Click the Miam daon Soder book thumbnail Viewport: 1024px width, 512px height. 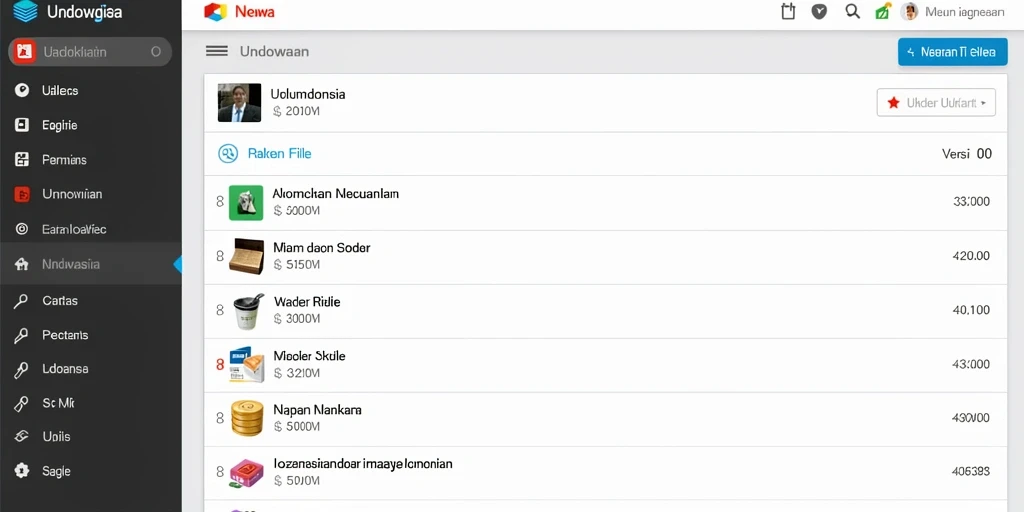coord(247,256)
